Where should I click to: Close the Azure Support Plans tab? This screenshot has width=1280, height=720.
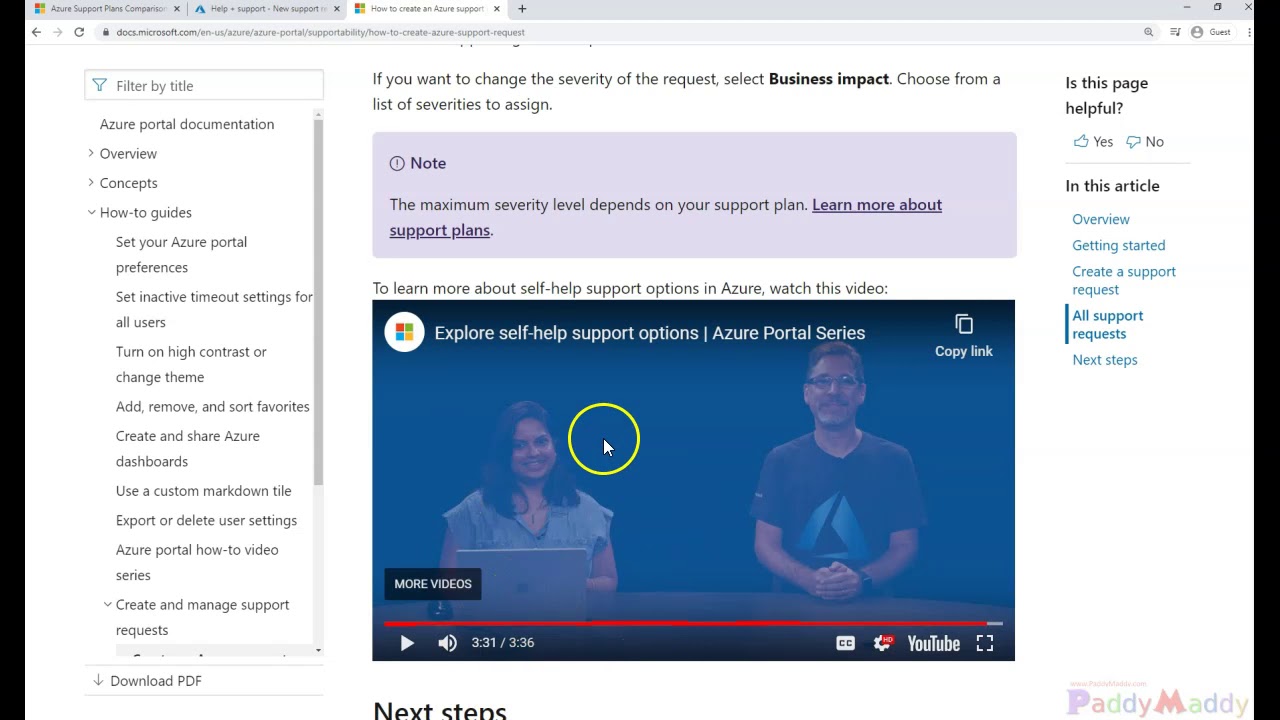pos(177,9)
